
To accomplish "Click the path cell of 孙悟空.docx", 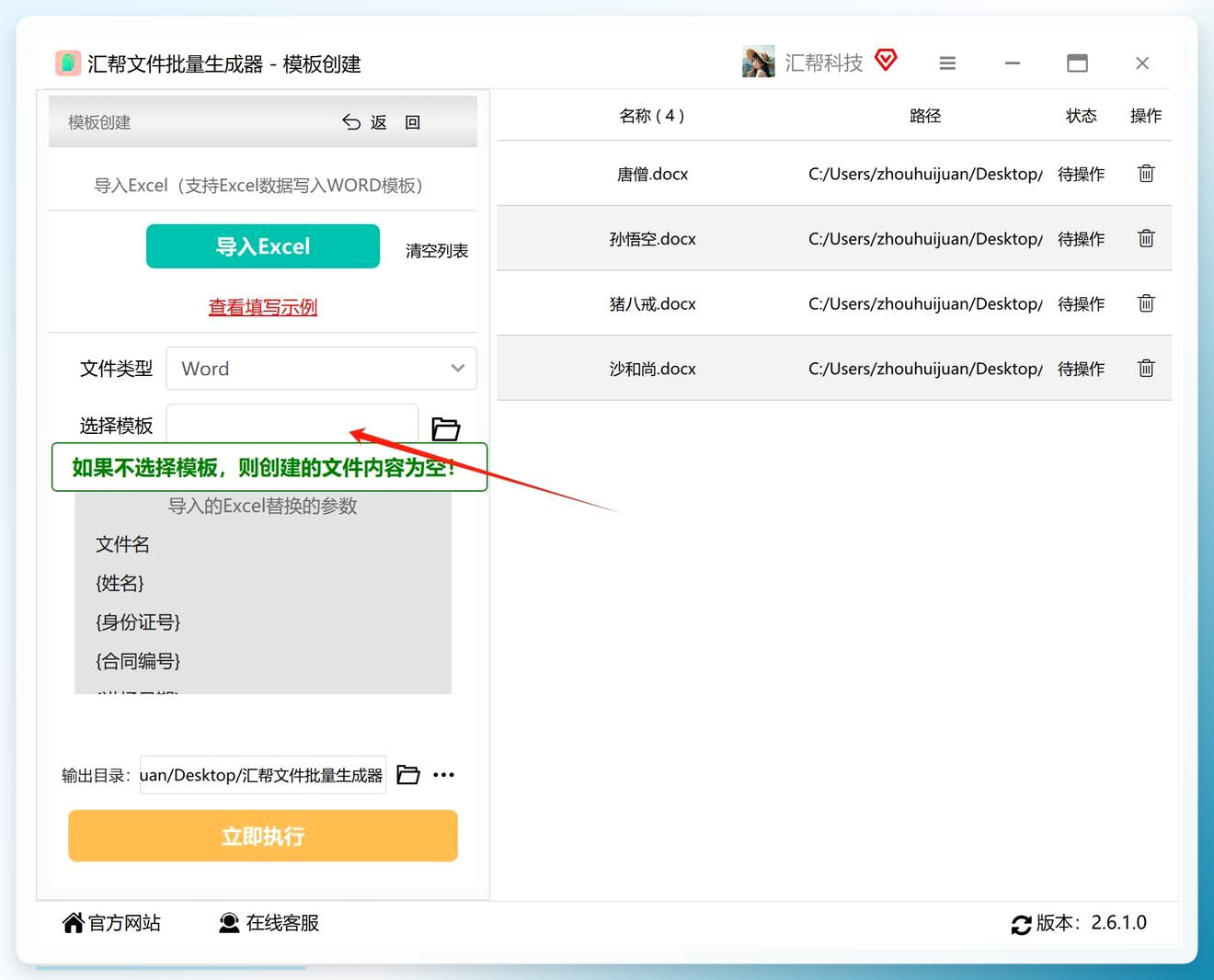I will click(925, 239).
